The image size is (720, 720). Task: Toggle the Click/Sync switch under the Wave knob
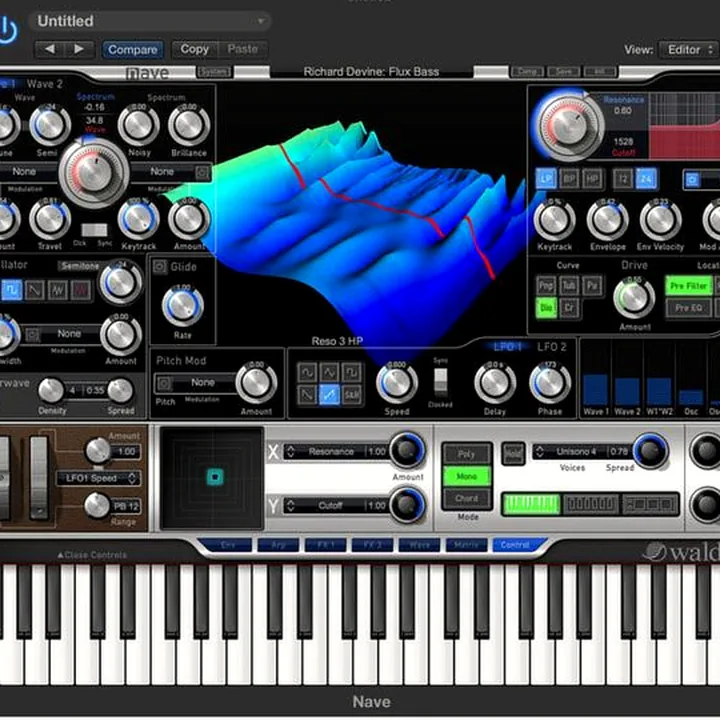click(94, 230)
